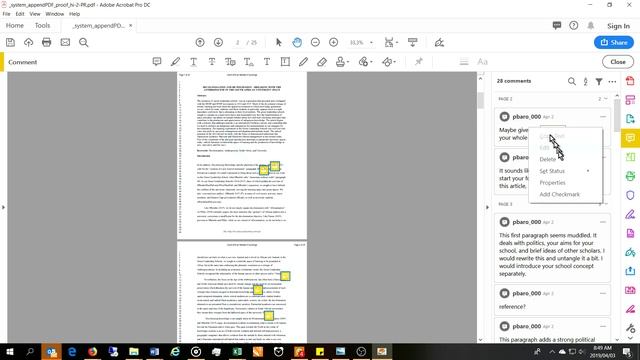Screen dimensions: 640x360
Task: Click the Share button
Action: coord(614,42)
